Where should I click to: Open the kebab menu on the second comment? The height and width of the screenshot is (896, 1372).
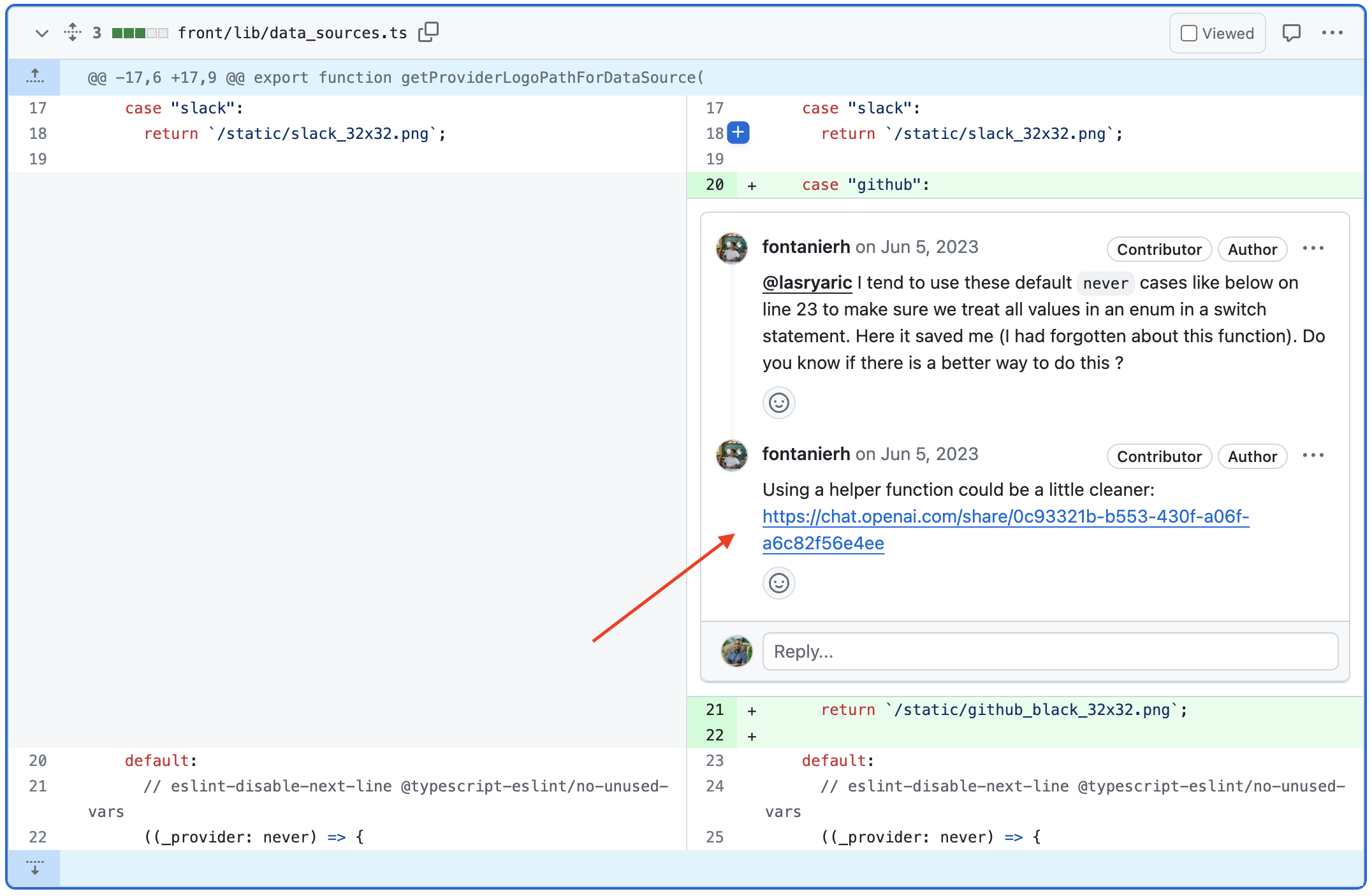click(1313, 455)
